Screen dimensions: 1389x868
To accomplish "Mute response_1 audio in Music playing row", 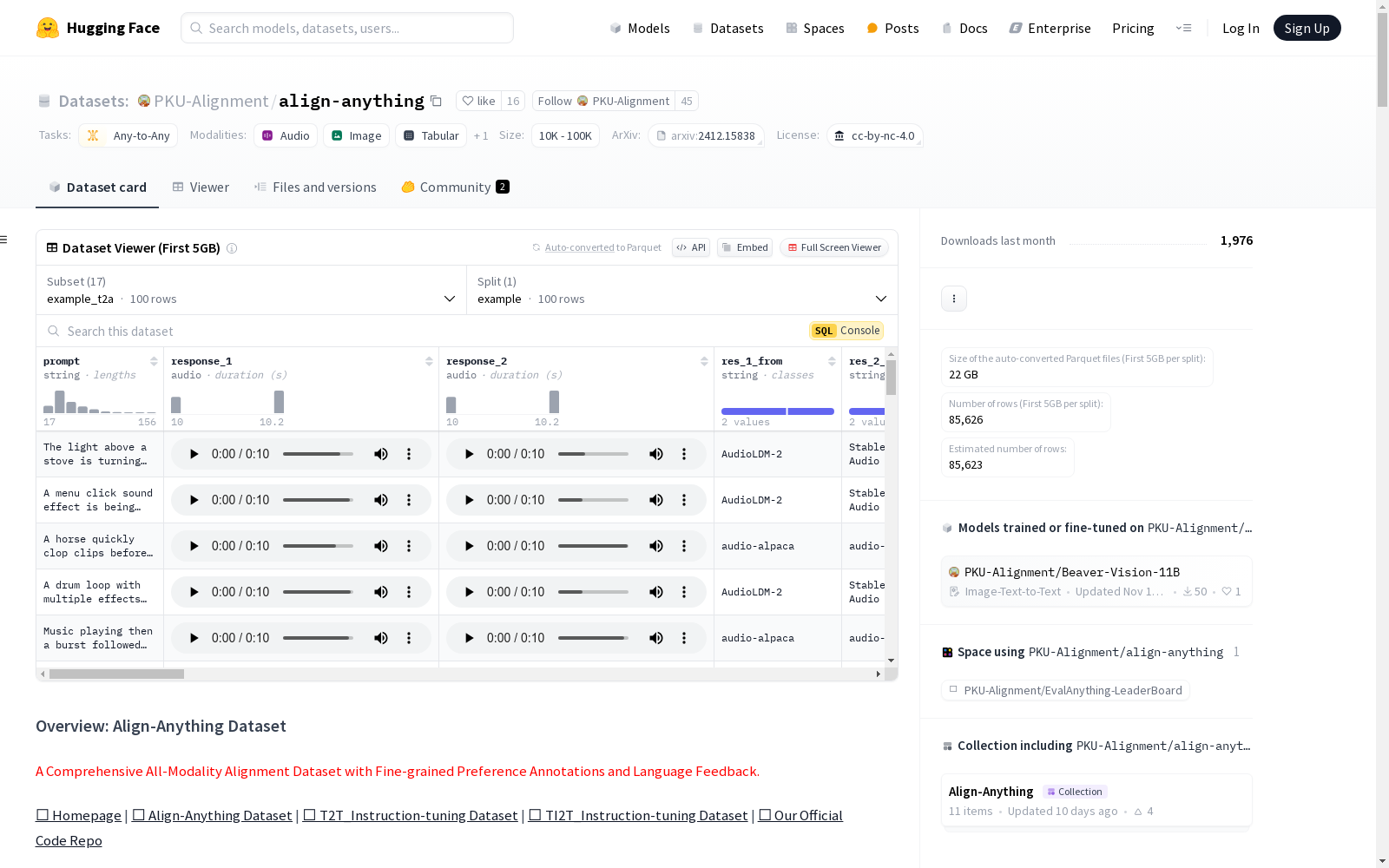I will coord(381,638).
